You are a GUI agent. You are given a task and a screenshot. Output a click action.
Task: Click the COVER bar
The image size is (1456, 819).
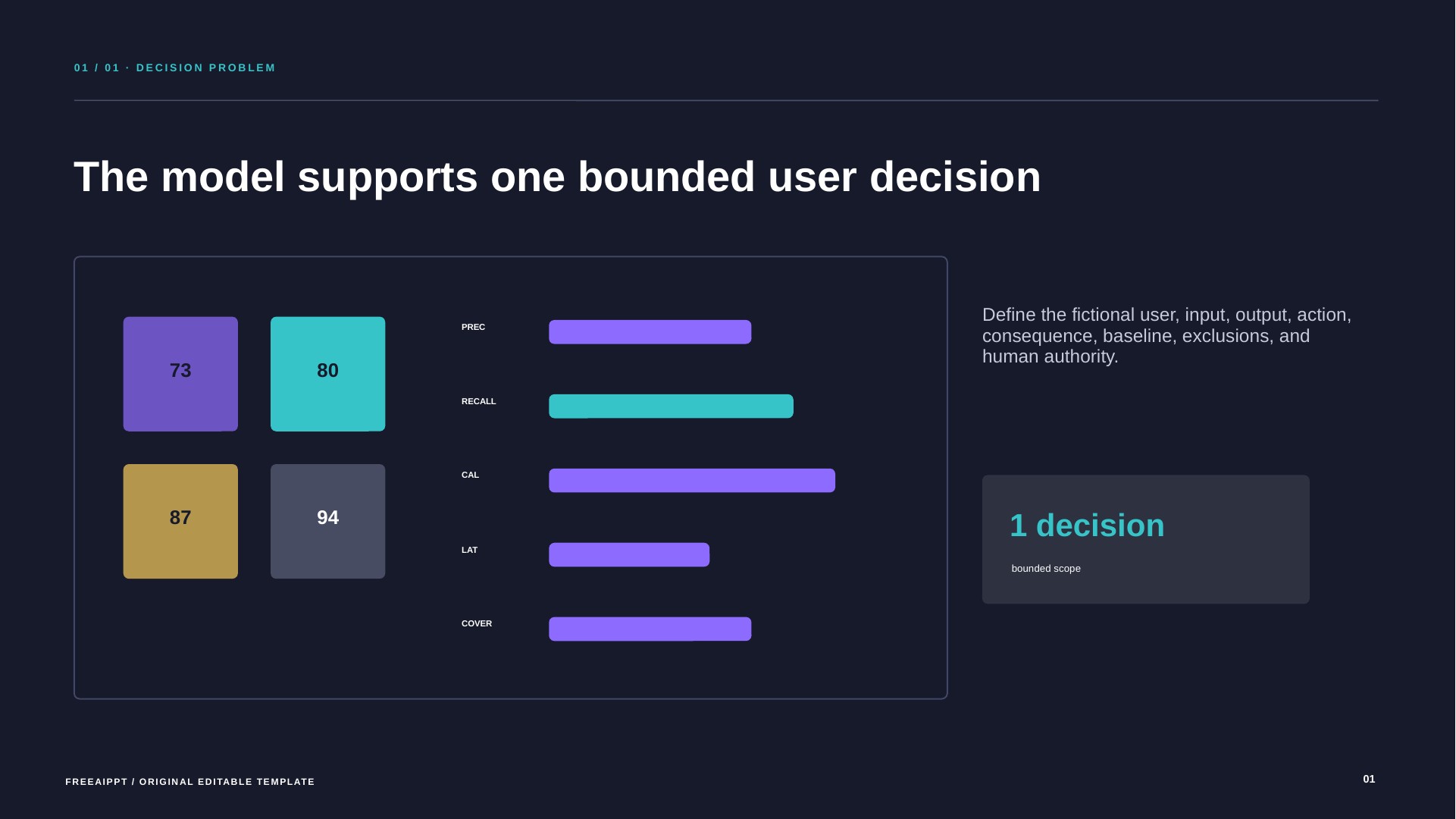coord(650,629)
